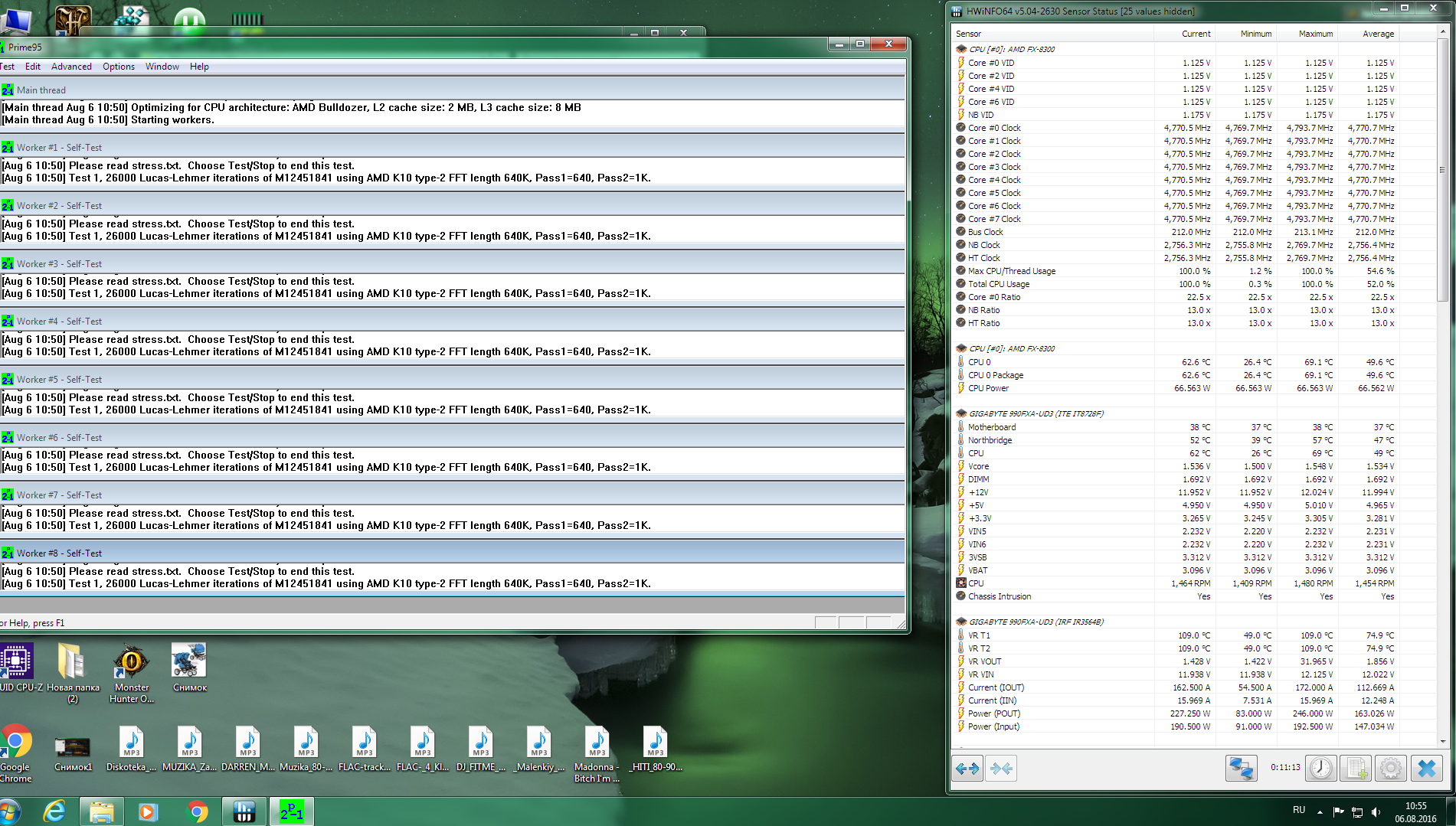The image size is (1456, 826).
Task: Click the blue X close-sensors button in HWiNFO toolbar
Action: (x=1426, y=768)
